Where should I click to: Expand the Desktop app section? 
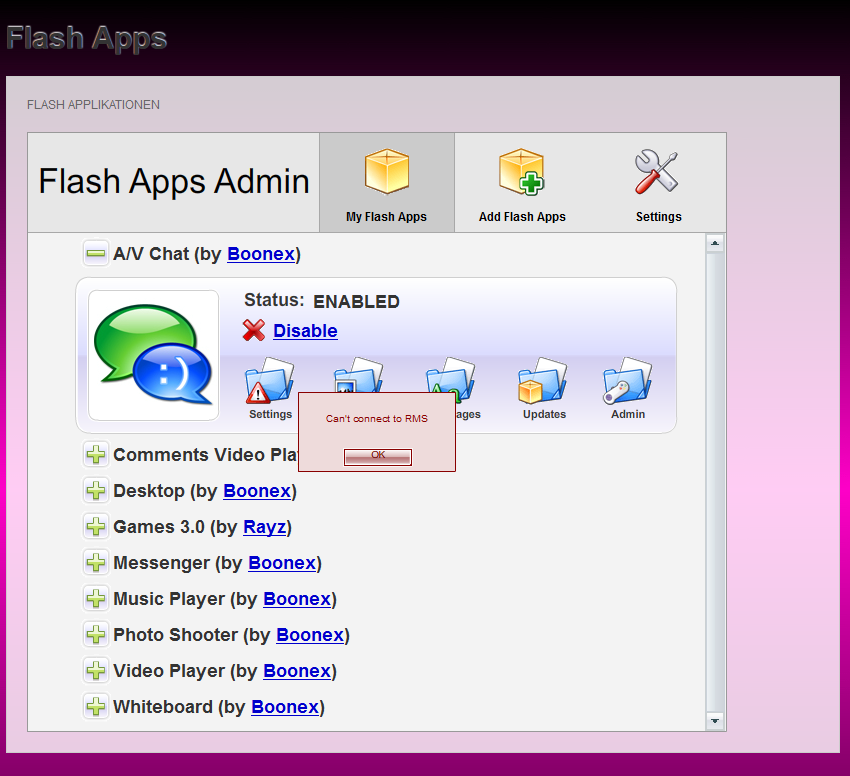click(96, 491)
